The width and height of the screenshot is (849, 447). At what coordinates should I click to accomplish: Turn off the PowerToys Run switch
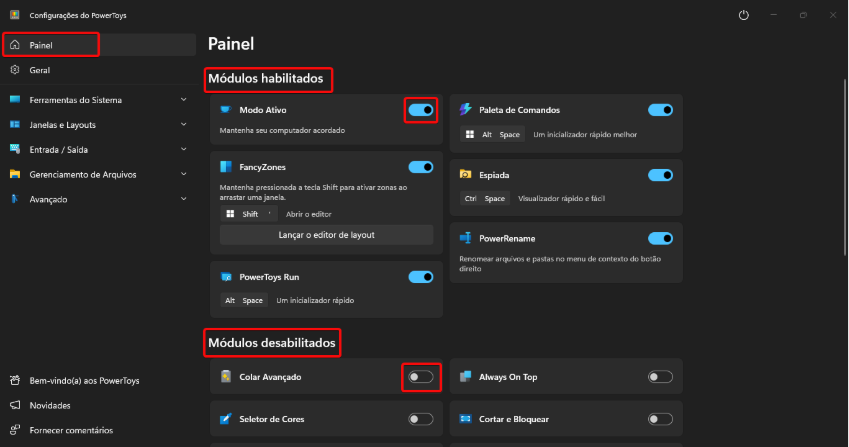click(x=421, y=277)
